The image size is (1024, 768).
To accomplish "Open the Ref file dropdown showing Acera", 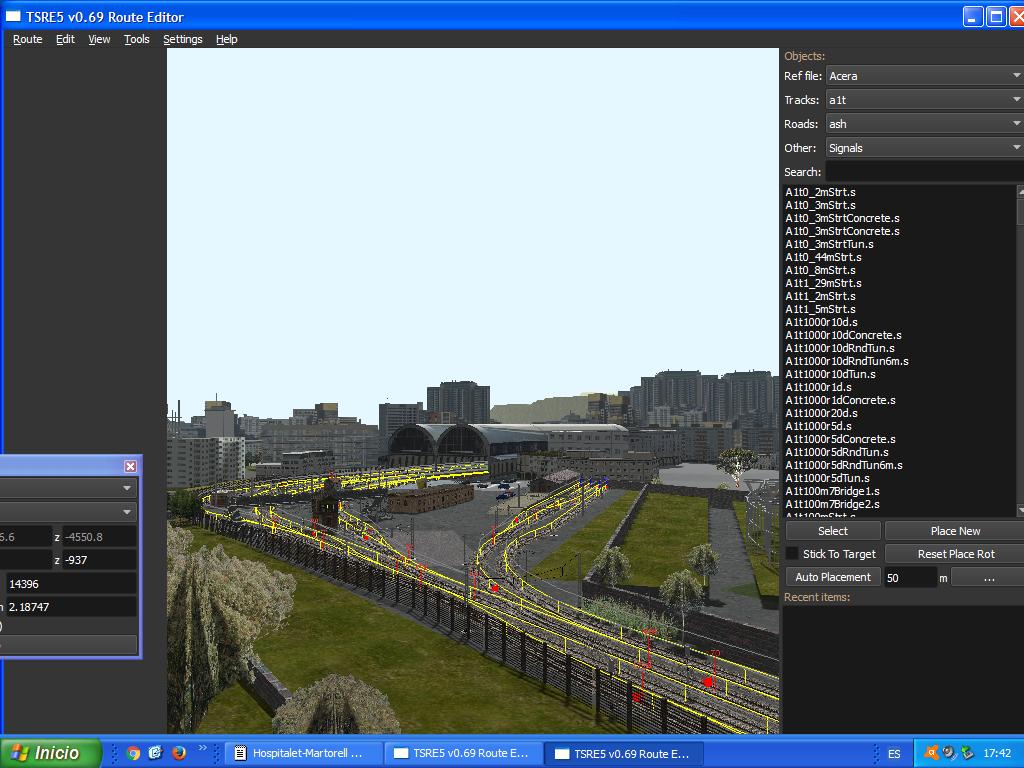I will tap(924, 76).
